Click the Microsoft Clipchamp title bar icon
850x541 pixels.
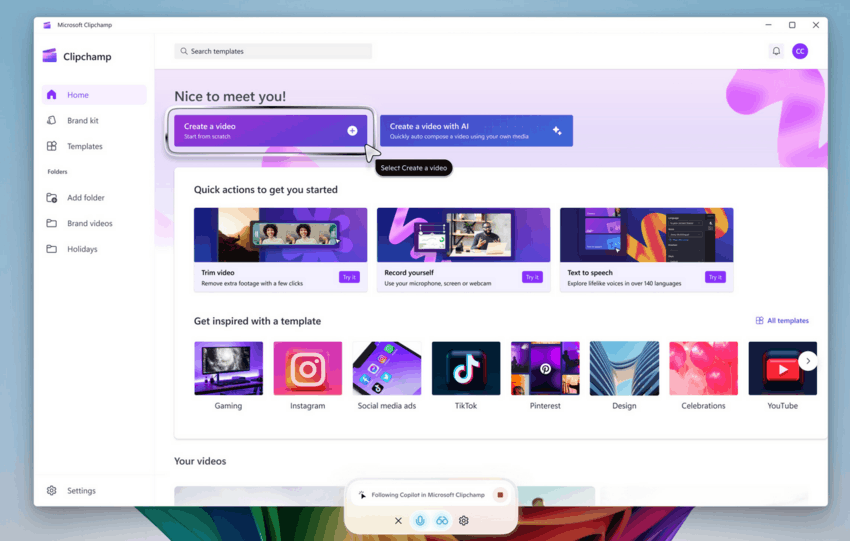47,25
